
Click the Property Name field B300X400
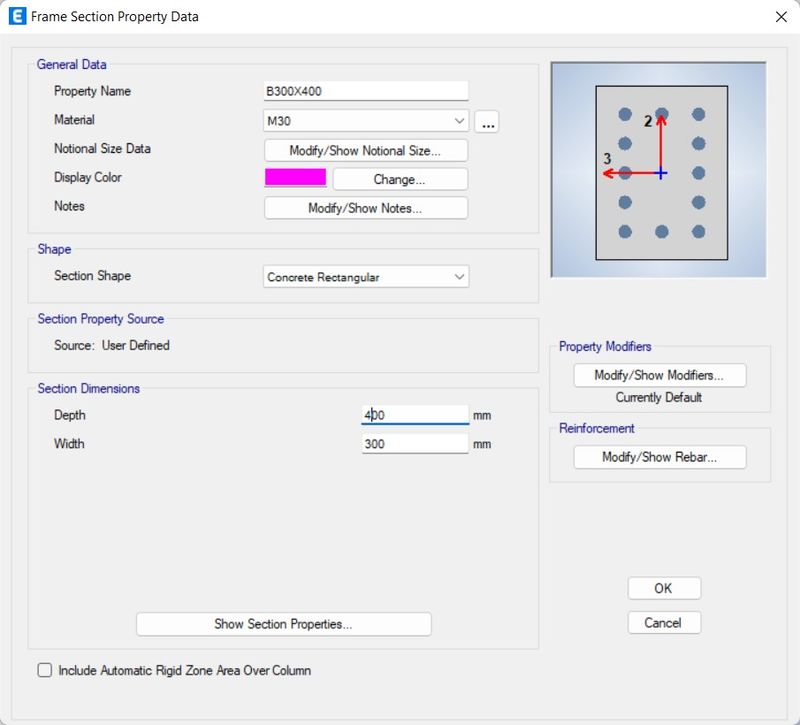366,91
